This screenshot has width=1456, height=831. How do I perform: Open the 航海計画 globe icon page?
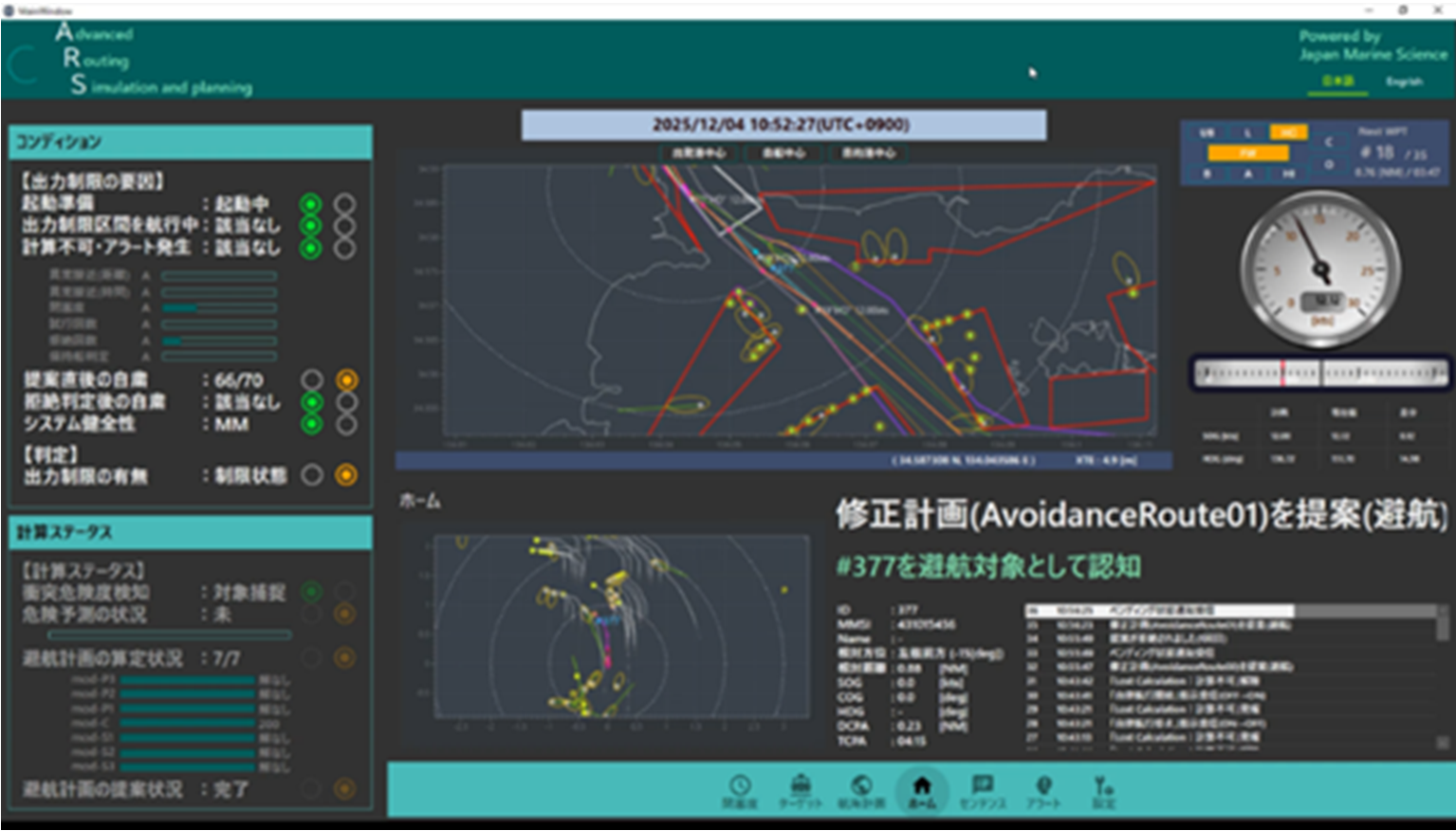pyautogui.click(x=861, y=790)
